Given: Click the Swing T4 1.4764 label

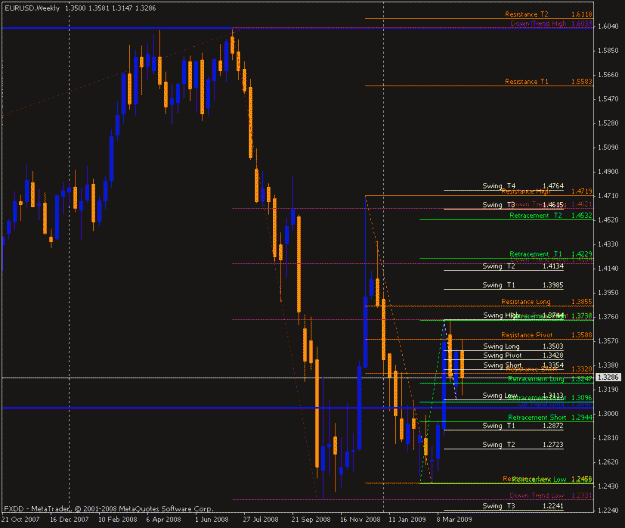Looking at the screenshot, I should click(x=523, y=186).
